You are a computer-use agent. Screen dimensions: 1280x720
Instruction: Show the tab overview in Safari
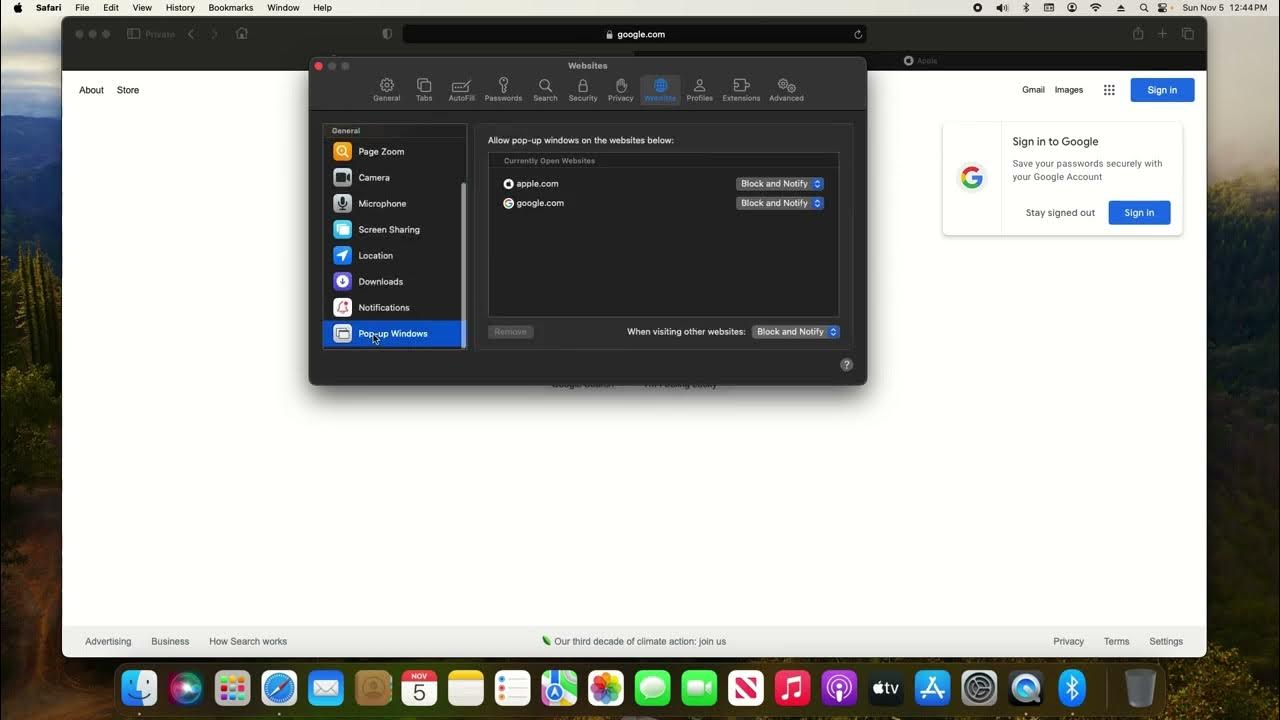click(1188, 34)
